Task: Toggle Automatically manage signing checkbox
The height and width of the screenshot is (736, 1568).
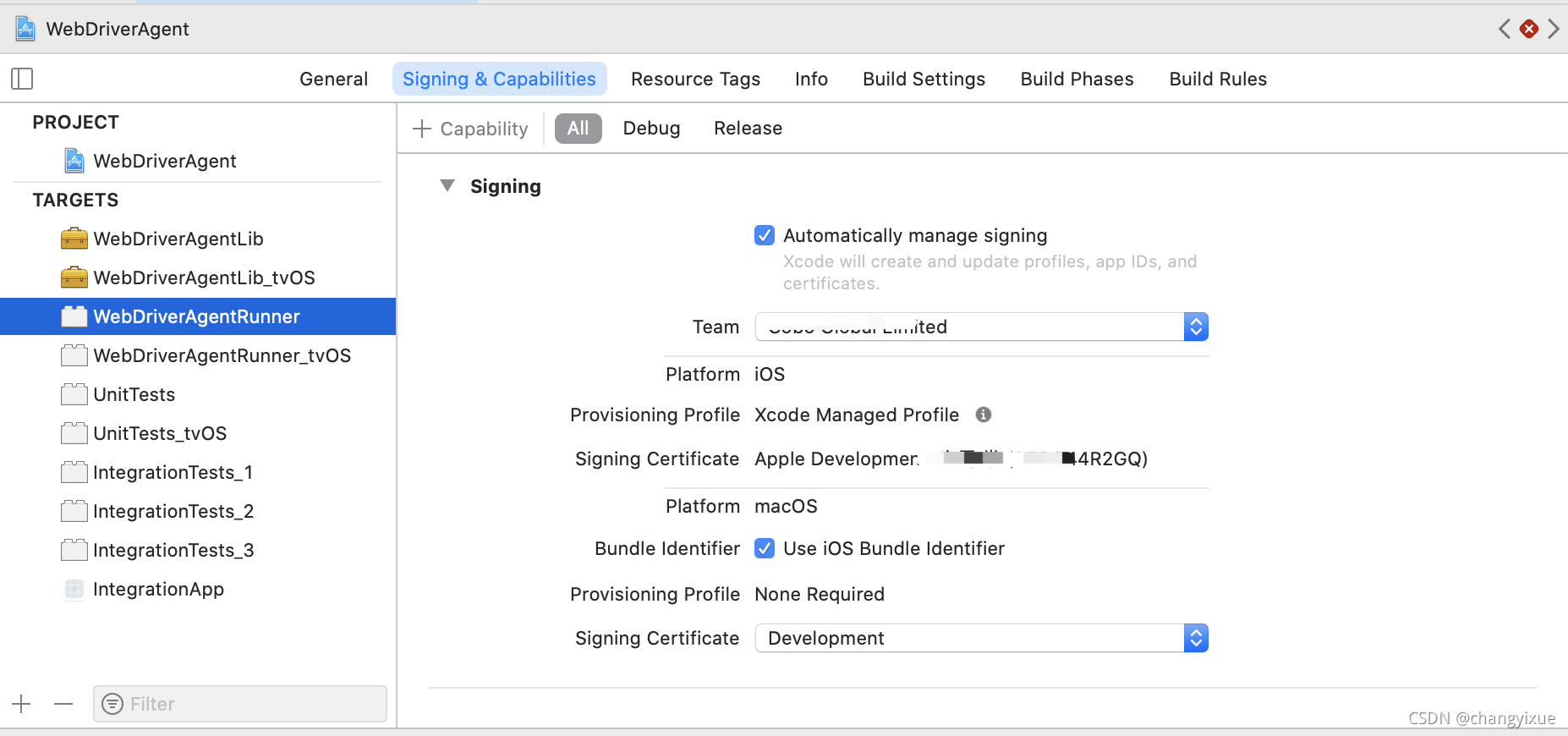Action: [x=765, y=235]
